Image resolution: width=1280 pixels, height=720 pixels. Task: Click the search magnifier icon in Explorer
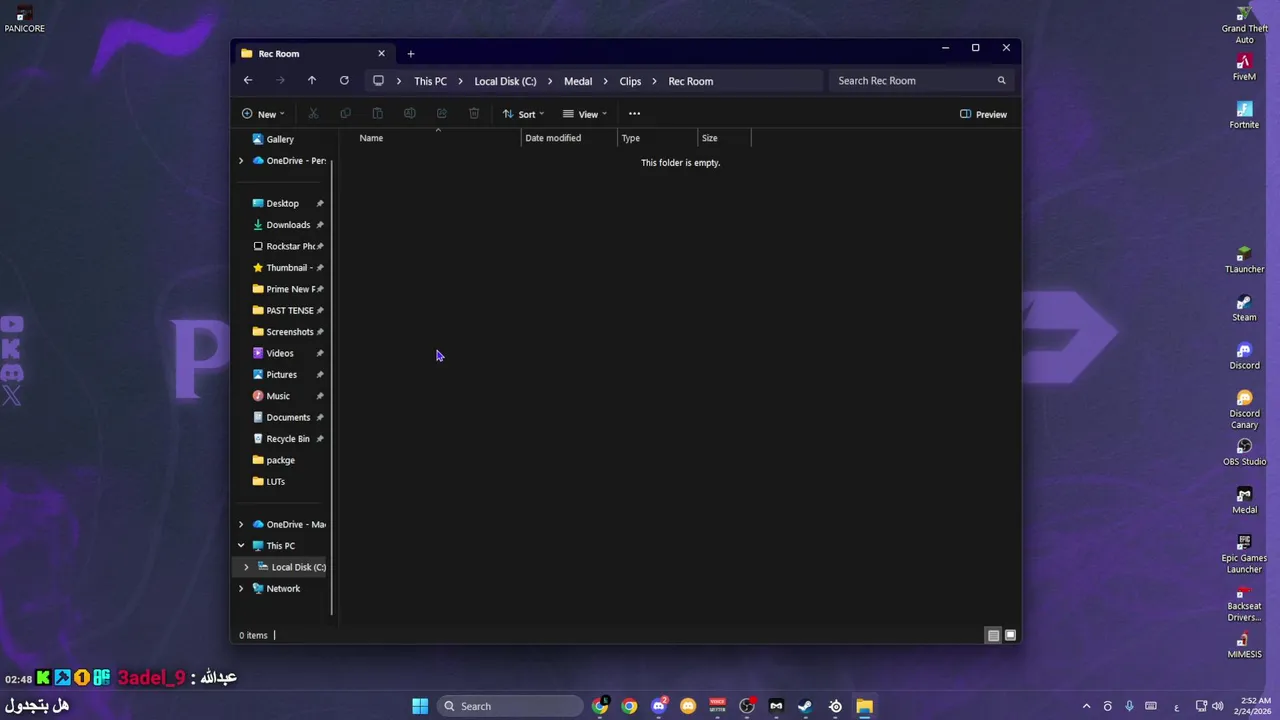1001,81
